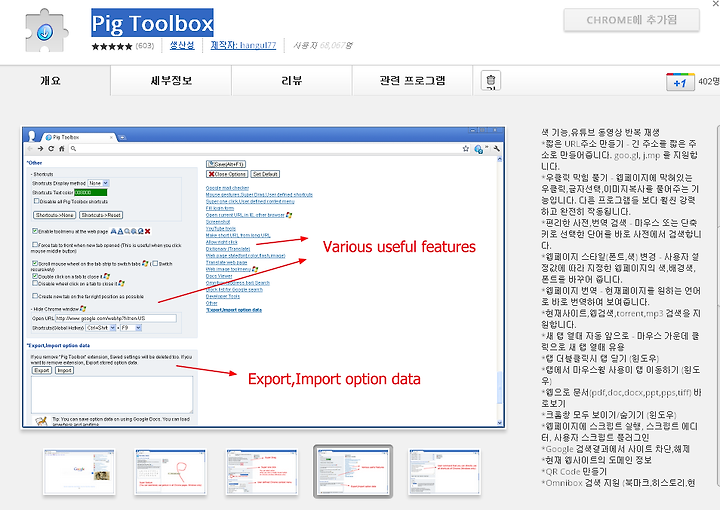Select the last thumbnail in the strip

click(x=444, y=471)
